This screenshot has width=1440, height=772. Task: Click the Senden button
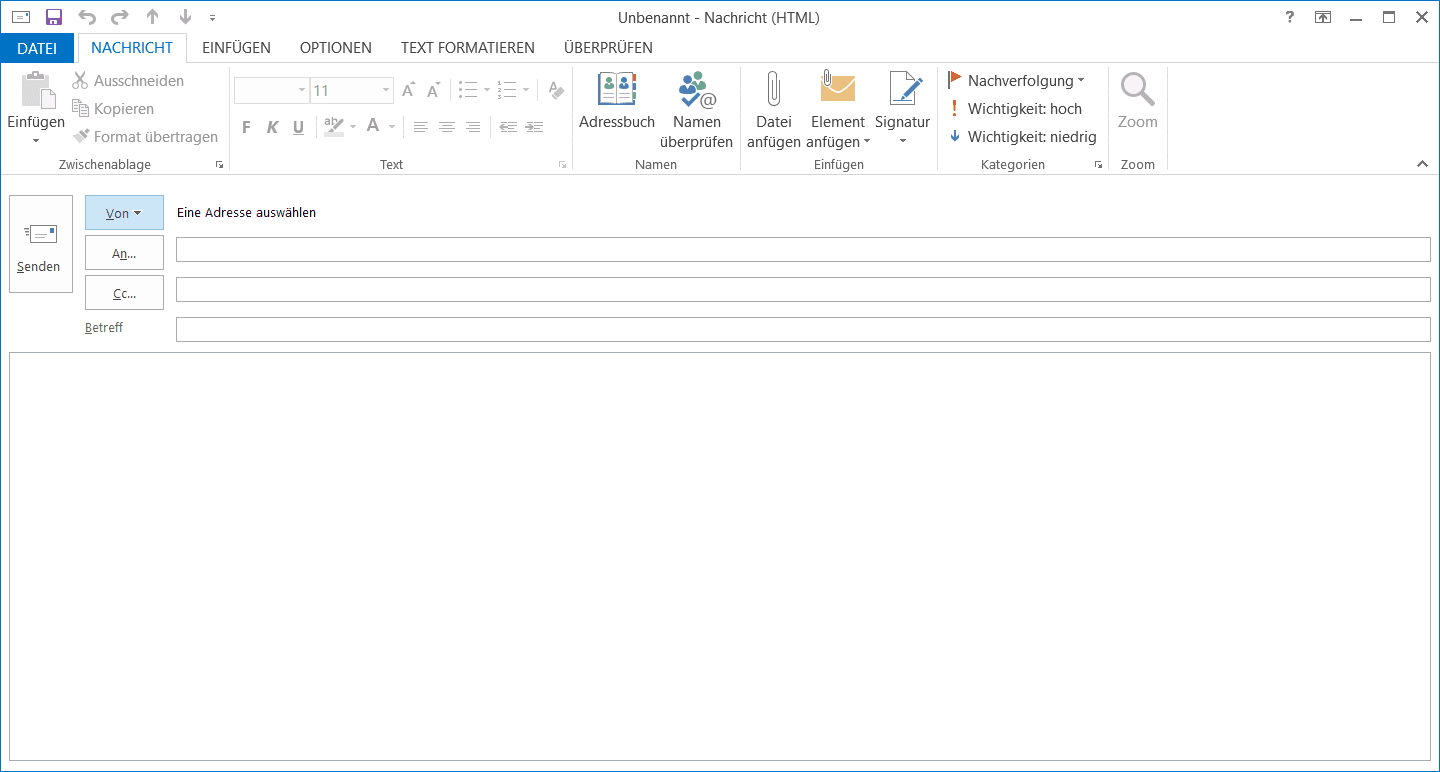(41, 244)
